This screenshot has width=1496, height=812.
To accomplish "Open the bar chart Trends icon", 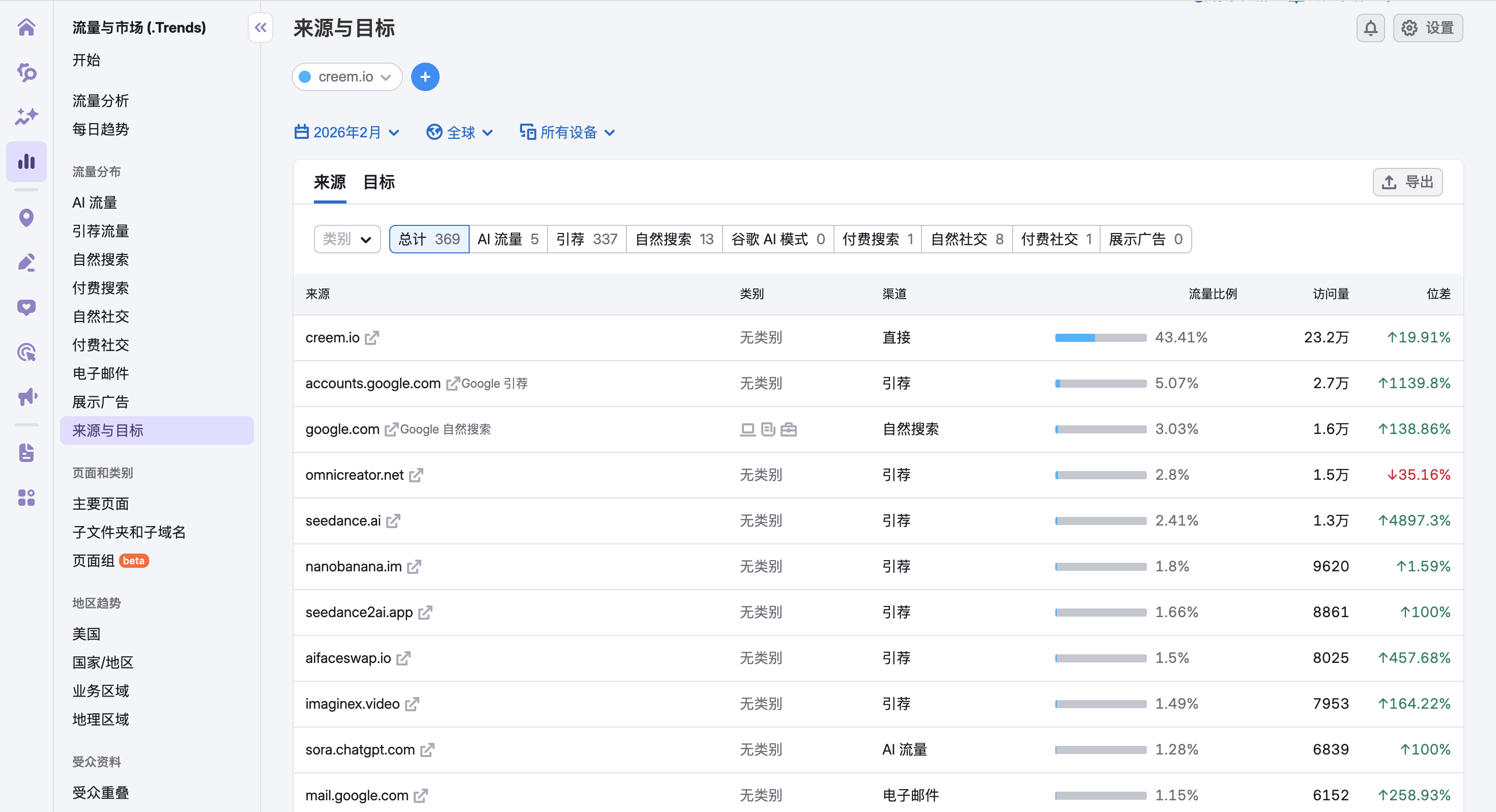I will pos(26,161).
